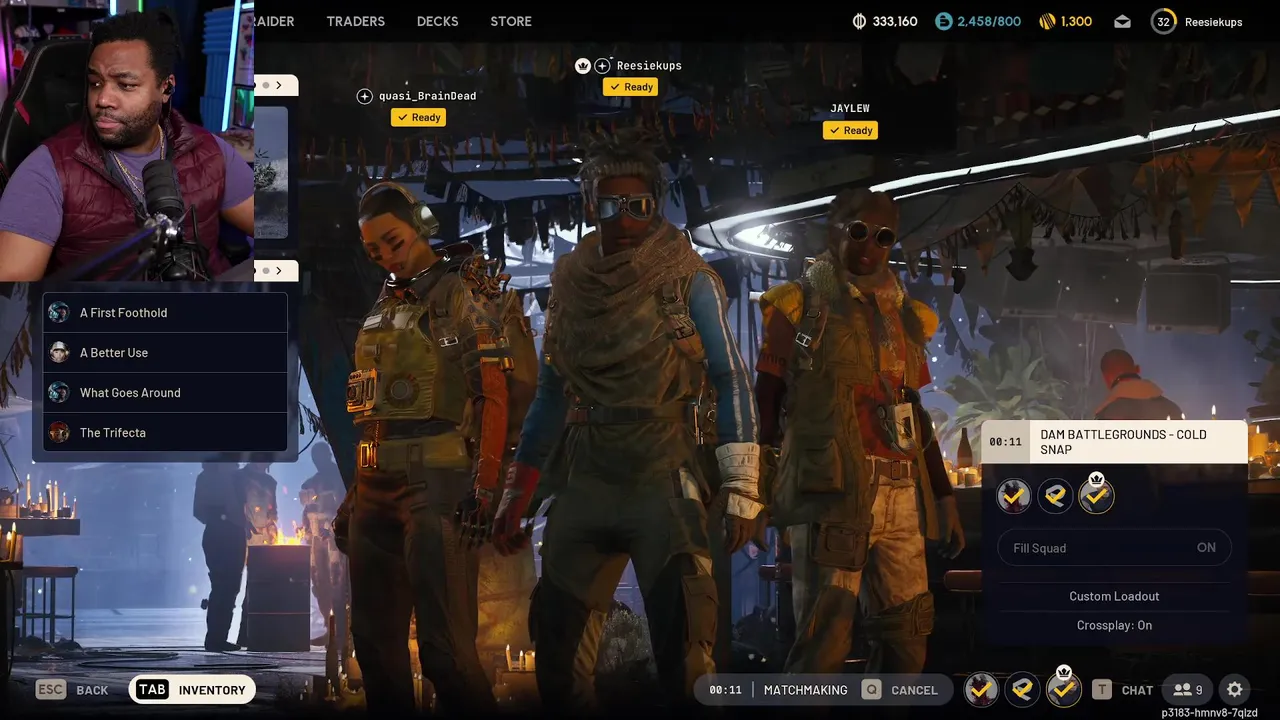Click the 00:11 timer in map panel
Screen dimensions: 1280x720
[x=1005, y=442]
